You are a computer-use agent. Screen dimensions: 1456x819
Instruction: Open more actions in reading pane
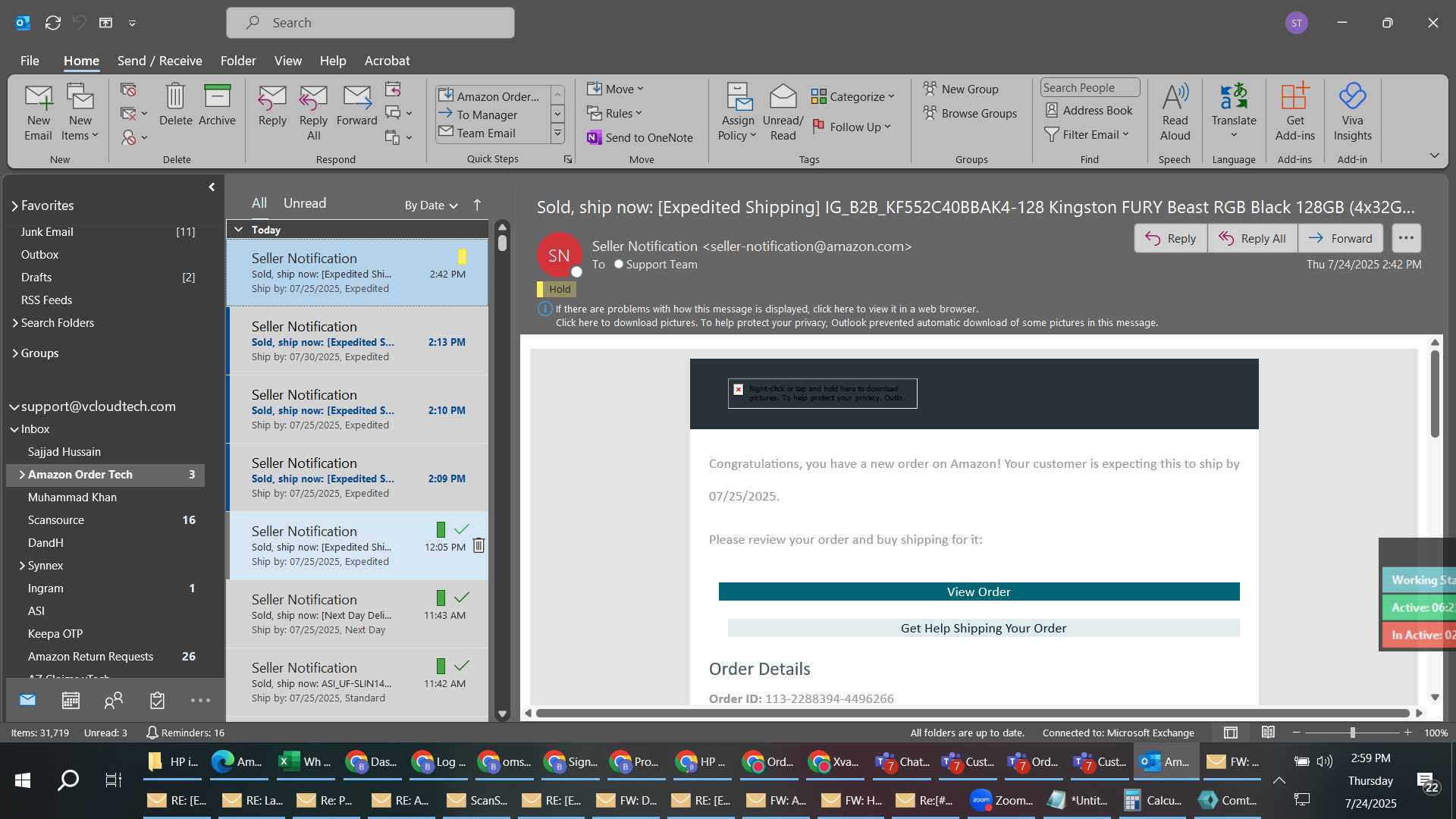[1406, 238]
